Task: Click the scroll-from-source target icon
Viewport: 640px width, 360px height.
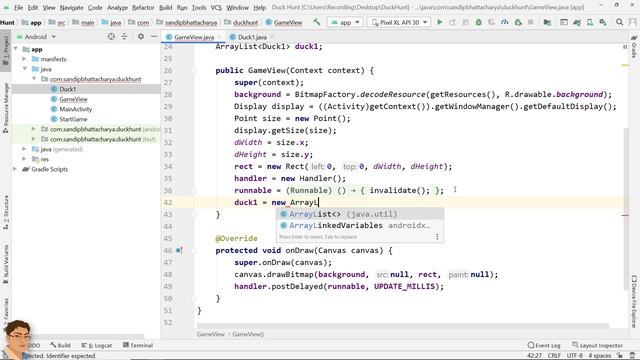Action: coord(111,36)
